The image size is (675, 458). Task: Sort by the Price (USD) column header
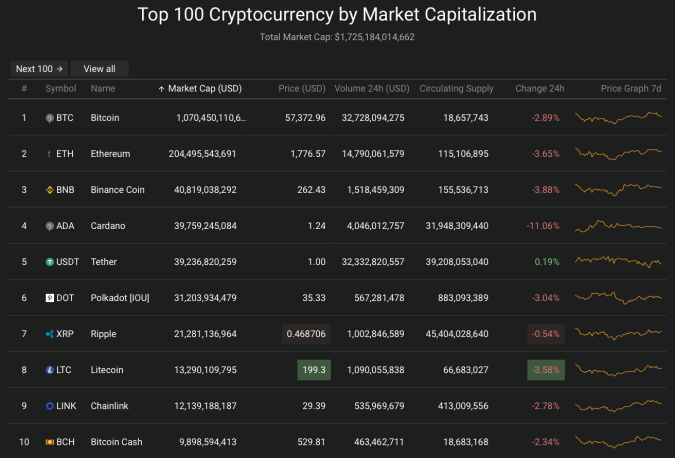302,89
